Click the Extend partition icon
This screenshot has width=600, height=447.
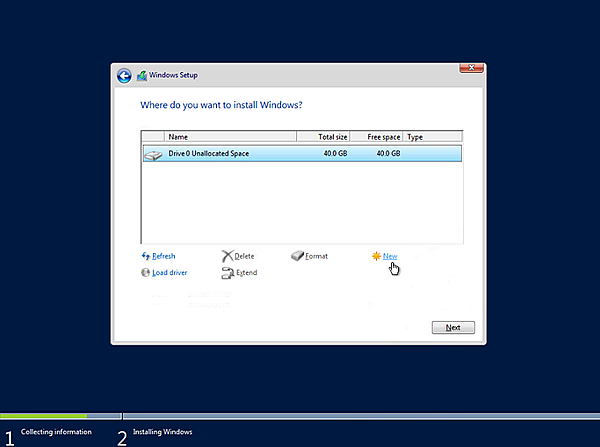pos(227,272)
